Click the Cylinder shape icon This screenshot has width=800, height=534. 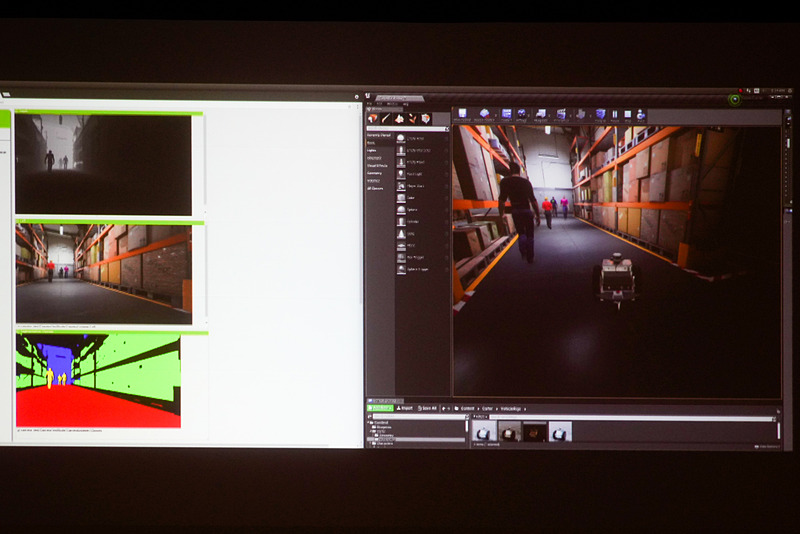pyautogui.click(x=401, y=221)
